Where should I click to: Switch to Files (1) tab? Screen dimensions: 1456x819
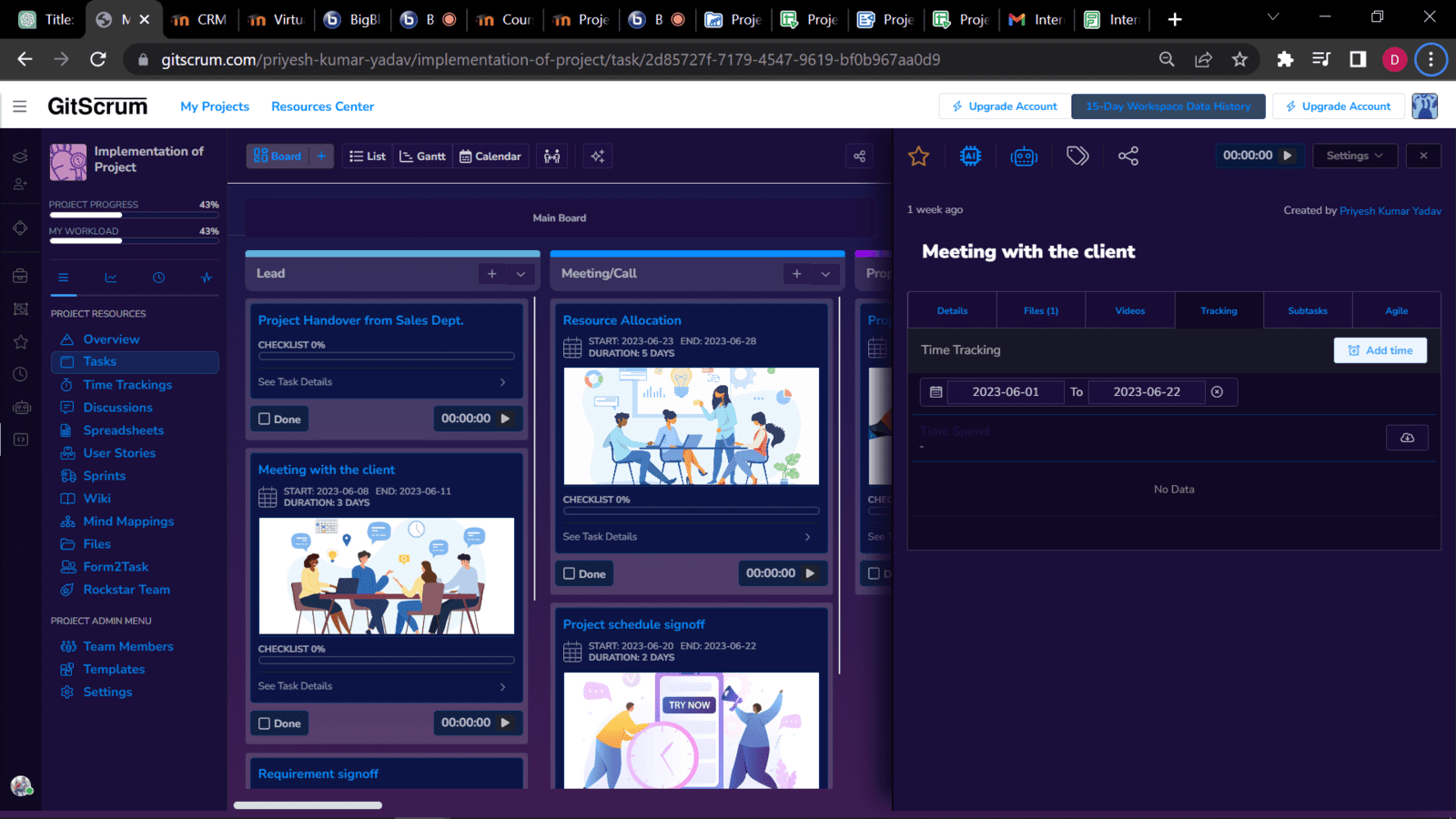[x=1041, y=311]
